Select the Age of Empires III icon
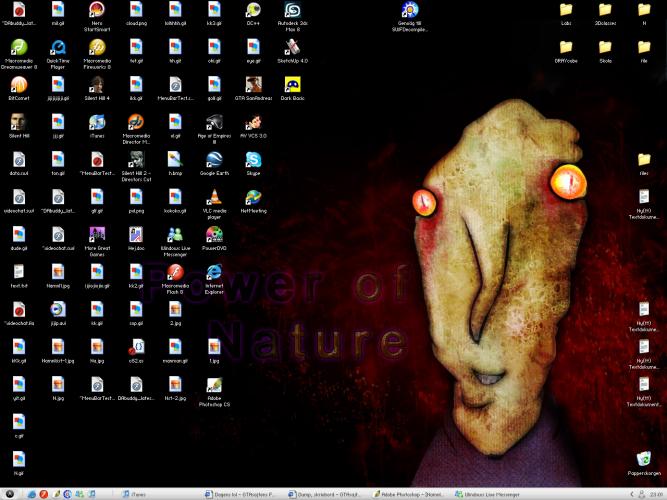Screen dimensions: 667x500 (x=213, y=122)
